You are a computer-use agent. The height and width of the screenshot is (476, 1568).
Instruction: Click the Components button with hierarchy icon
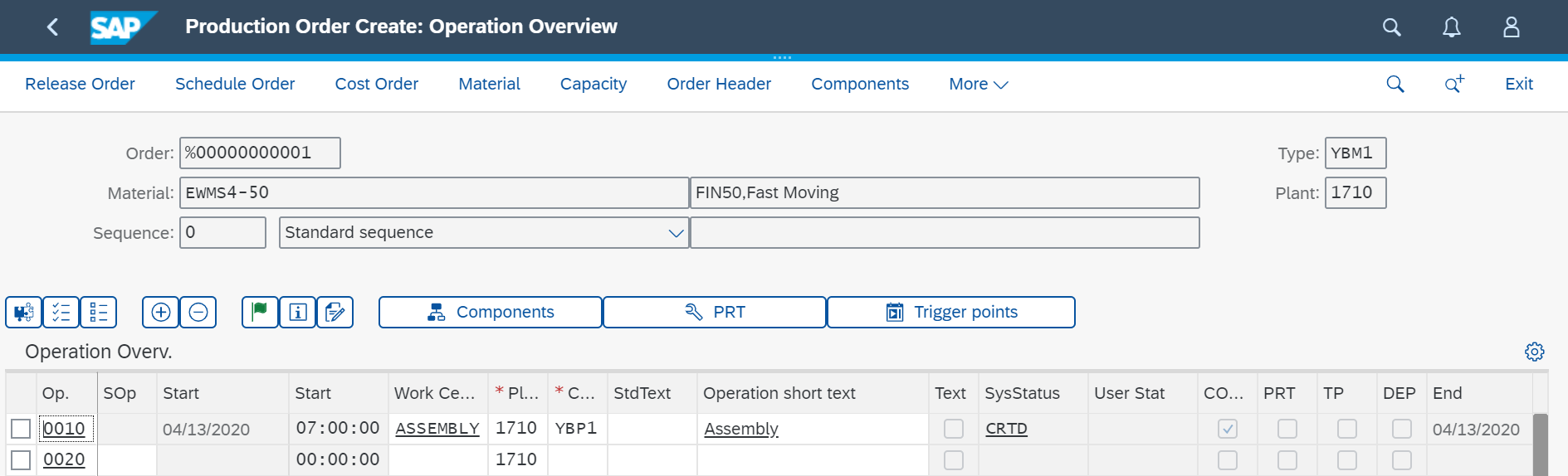(x=491, y=313)
